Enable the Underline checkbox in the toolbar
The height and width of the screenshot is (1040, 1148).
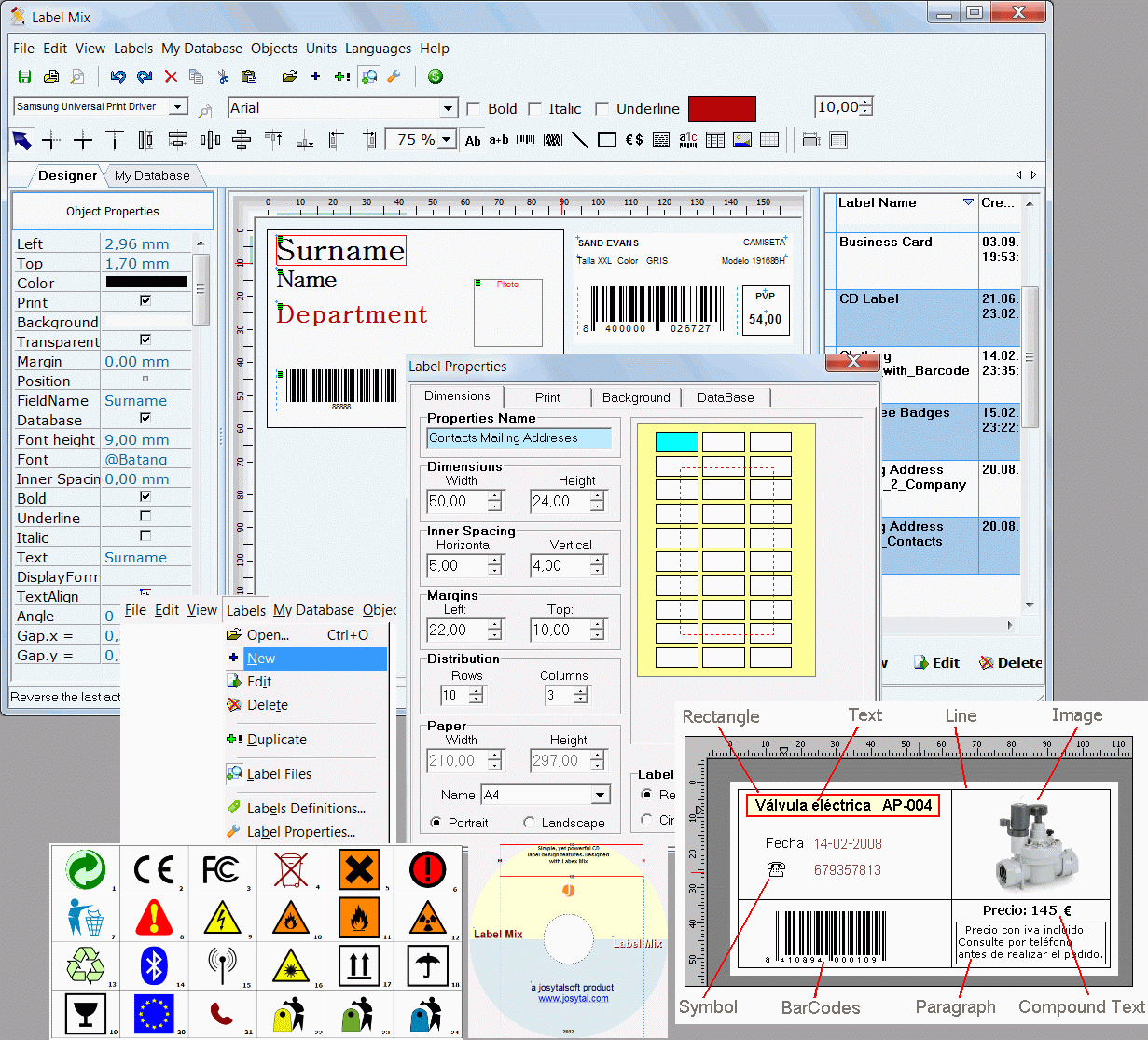pos(602,109)
